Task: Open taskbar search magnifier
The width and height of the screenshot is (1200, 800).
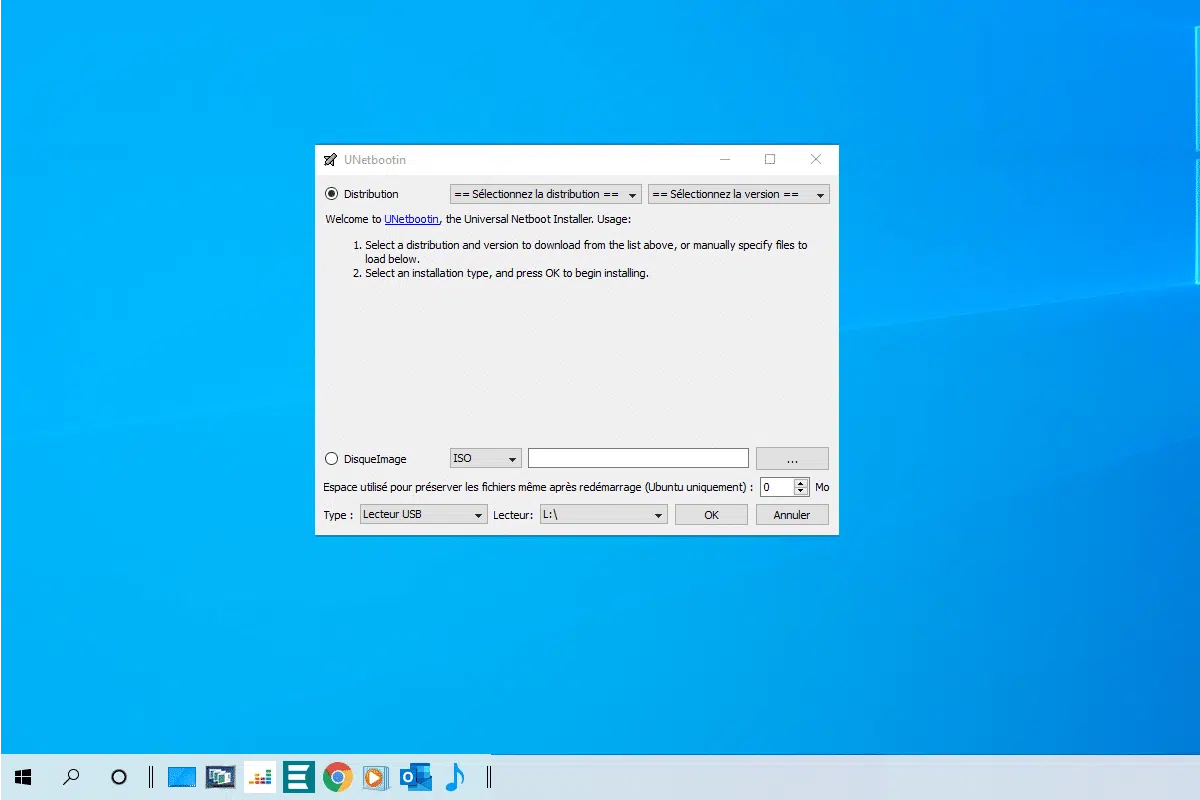Action: coord(71,777)
